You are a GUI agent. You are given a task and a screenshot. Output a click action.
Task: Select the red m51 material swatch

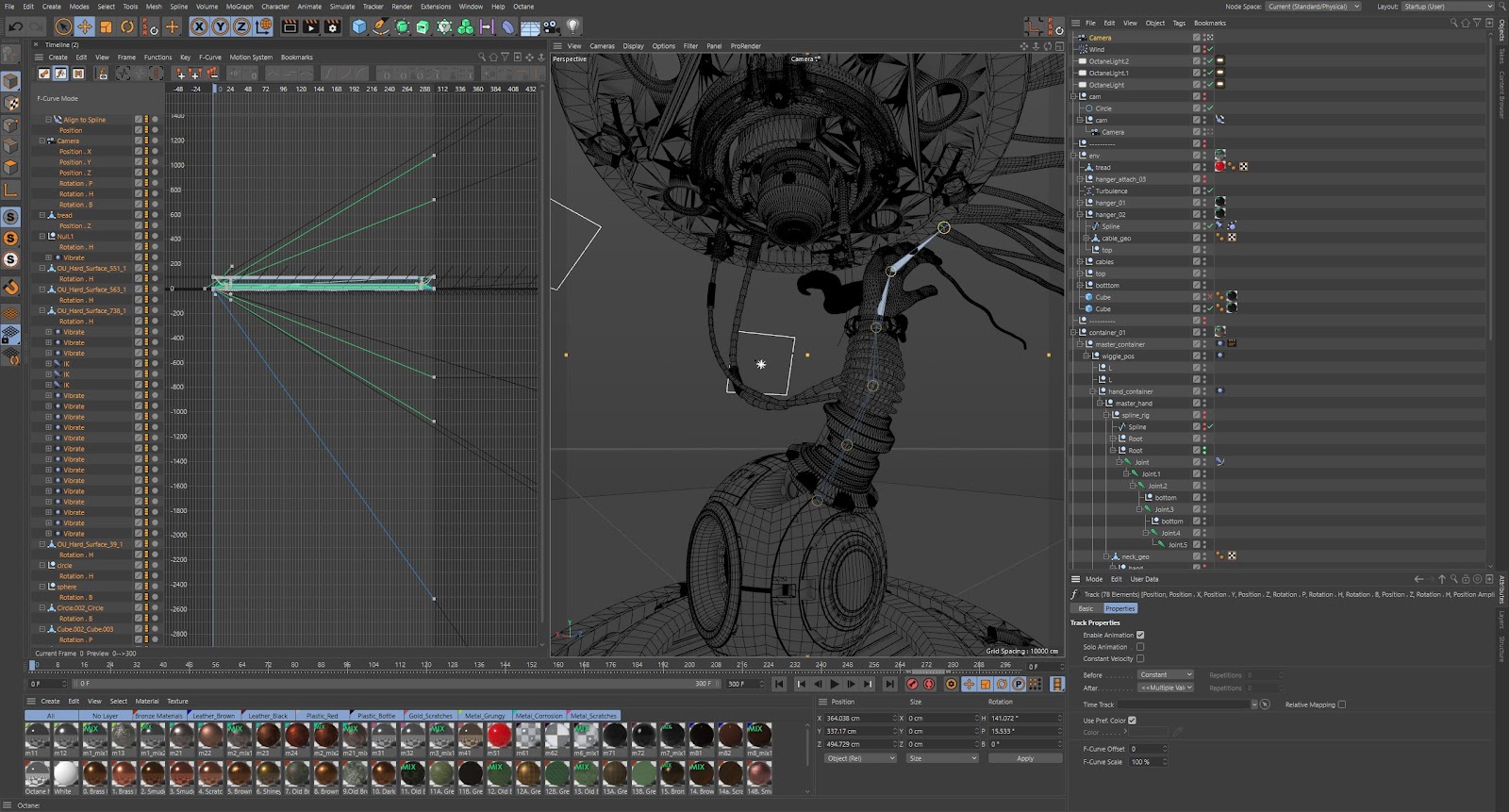pyautogui.click(x=499, y=736)
